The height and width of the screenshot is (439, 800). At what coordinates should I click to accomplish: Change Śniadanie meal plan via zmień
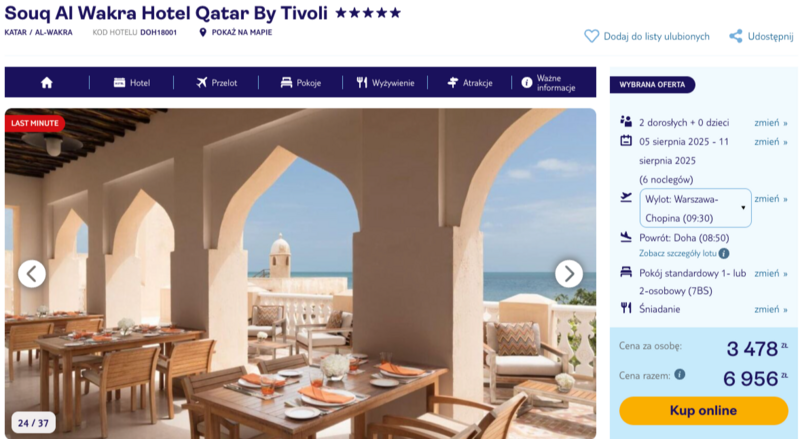[x=770, y=309]
